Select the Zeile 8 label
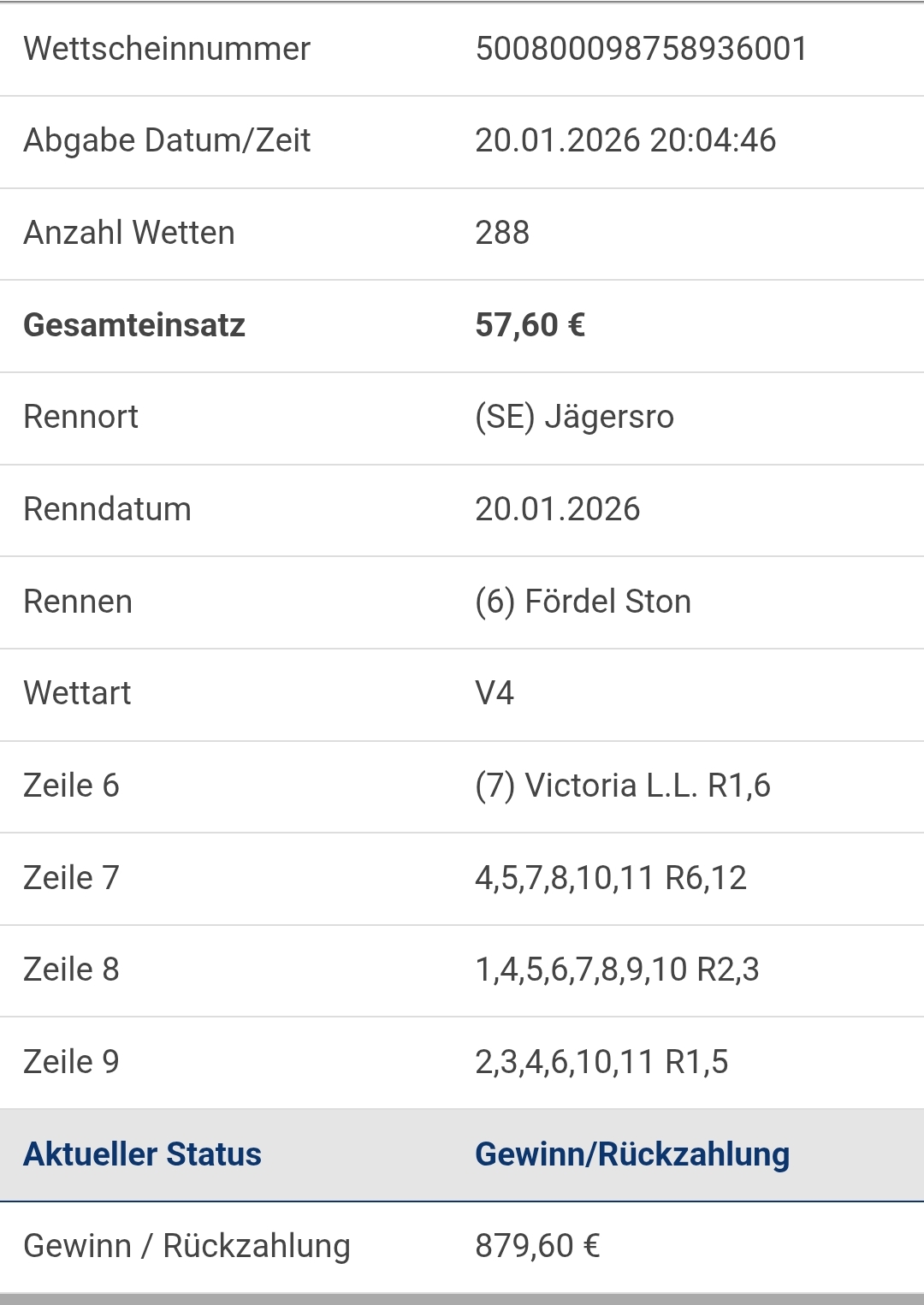 (71, 970)
